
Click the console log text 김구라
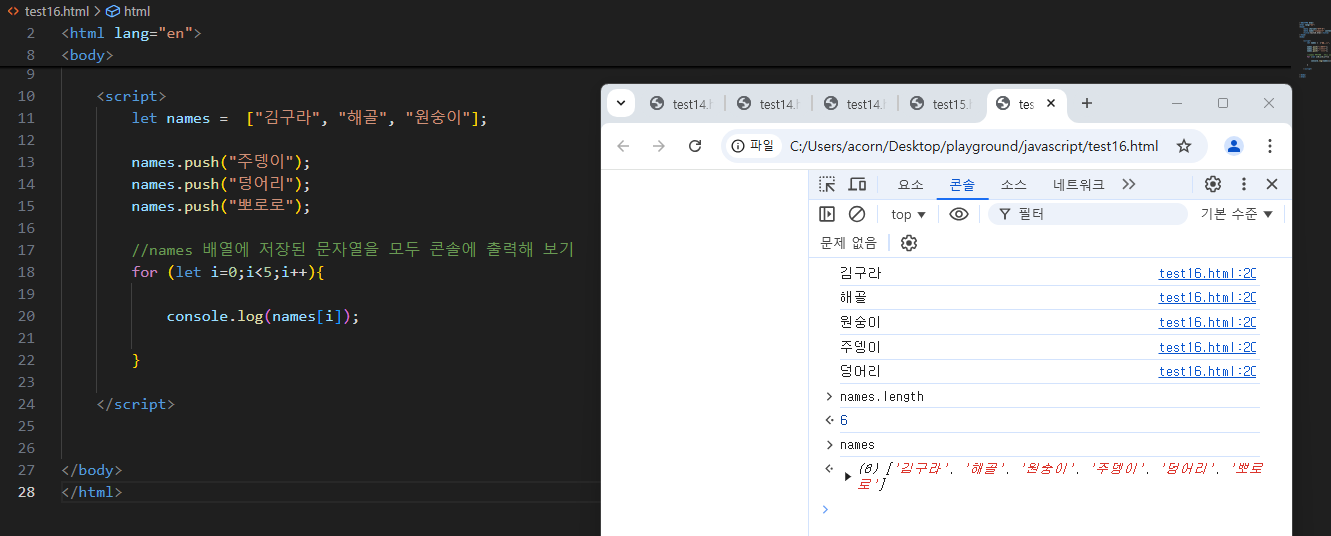860,273
